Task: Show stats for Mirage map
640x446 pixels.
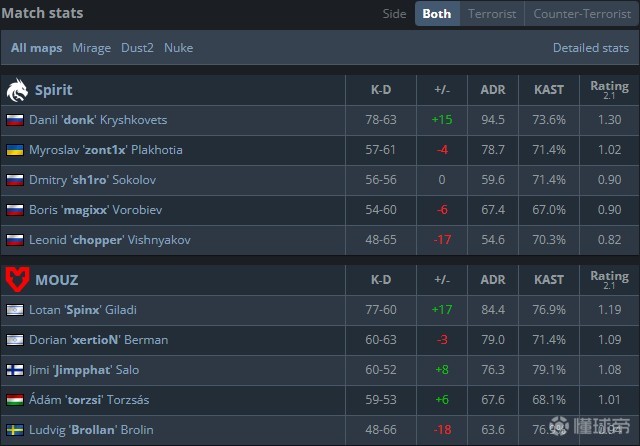Action: click(91, 48)
